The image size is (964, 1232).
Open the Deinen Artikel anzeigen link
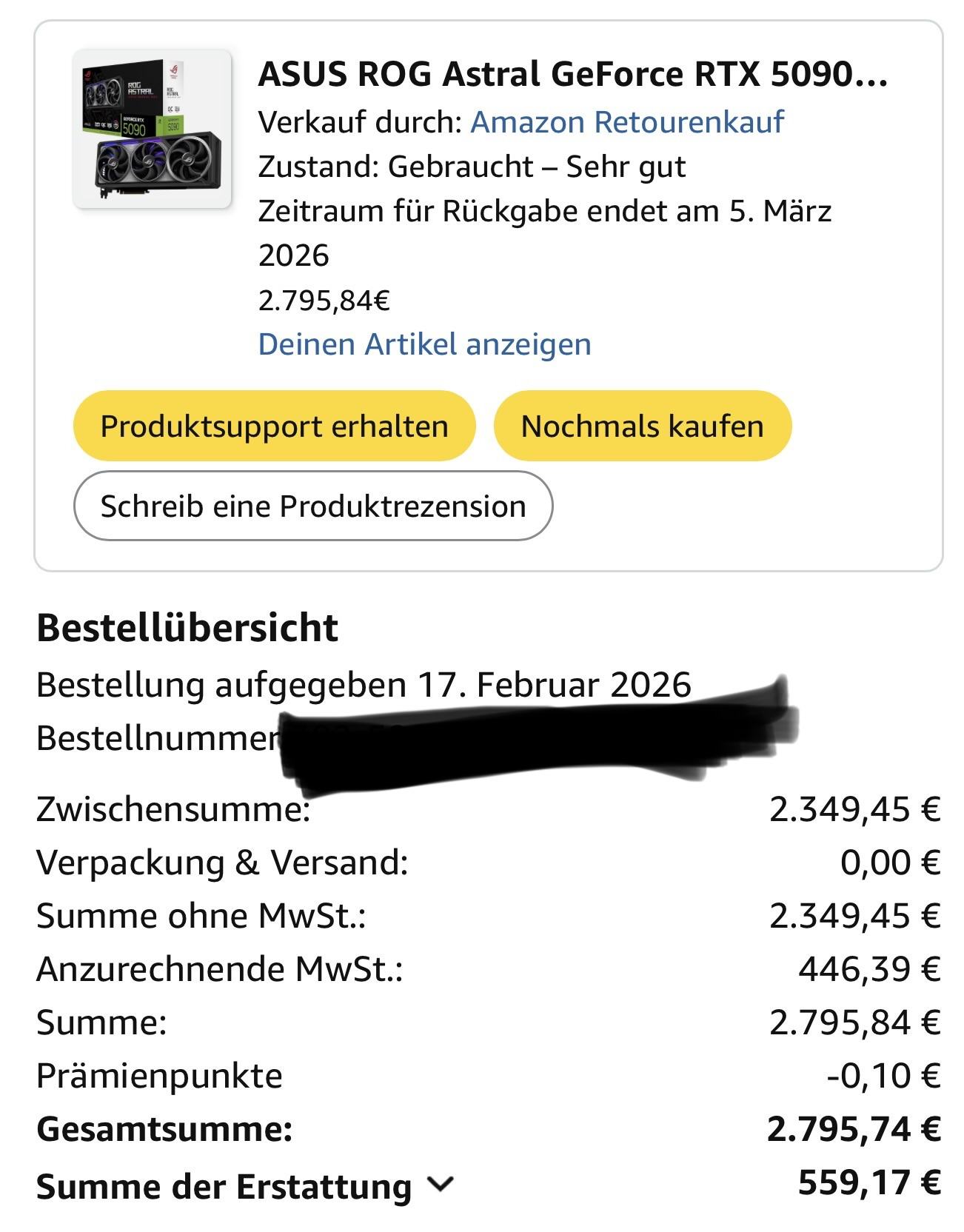click(x=424, y=344)
